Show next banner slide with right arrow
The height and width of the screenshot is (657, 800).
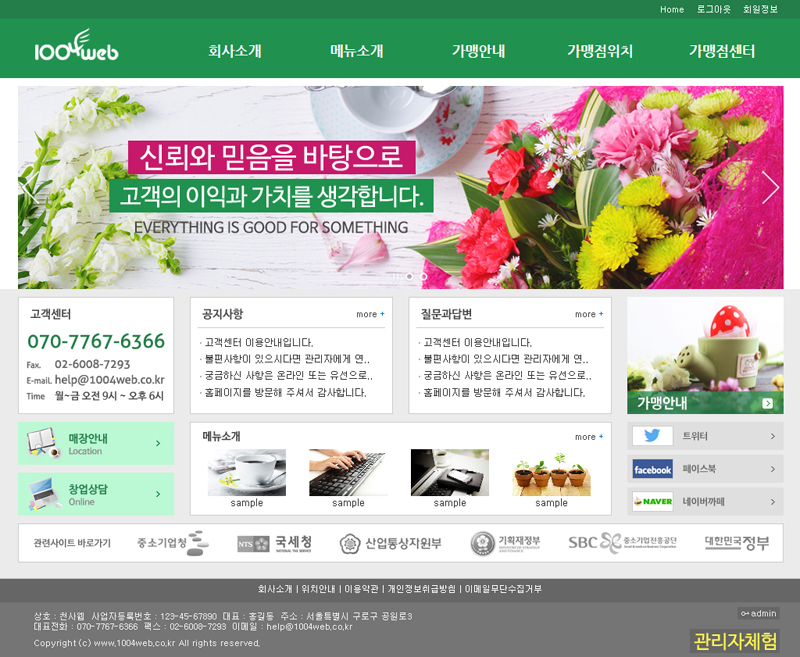[770, 188]
